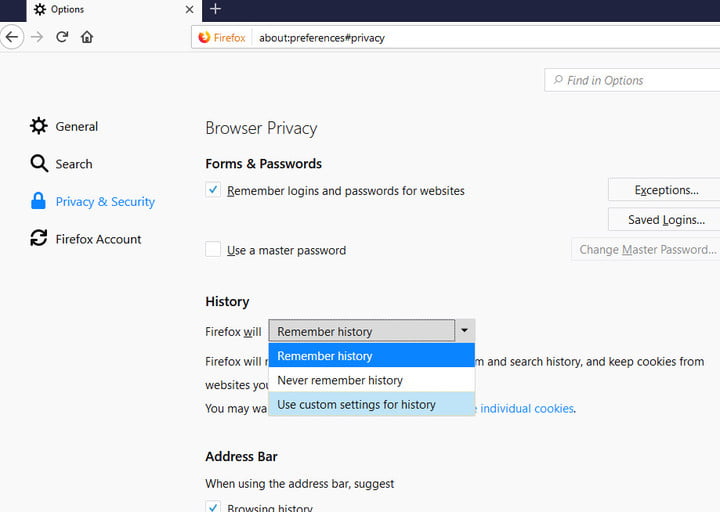Screen dimensions: 720x512
Task: Uncheck Remember logins and passwords checkbox
Action: click(x=213, y=190)
